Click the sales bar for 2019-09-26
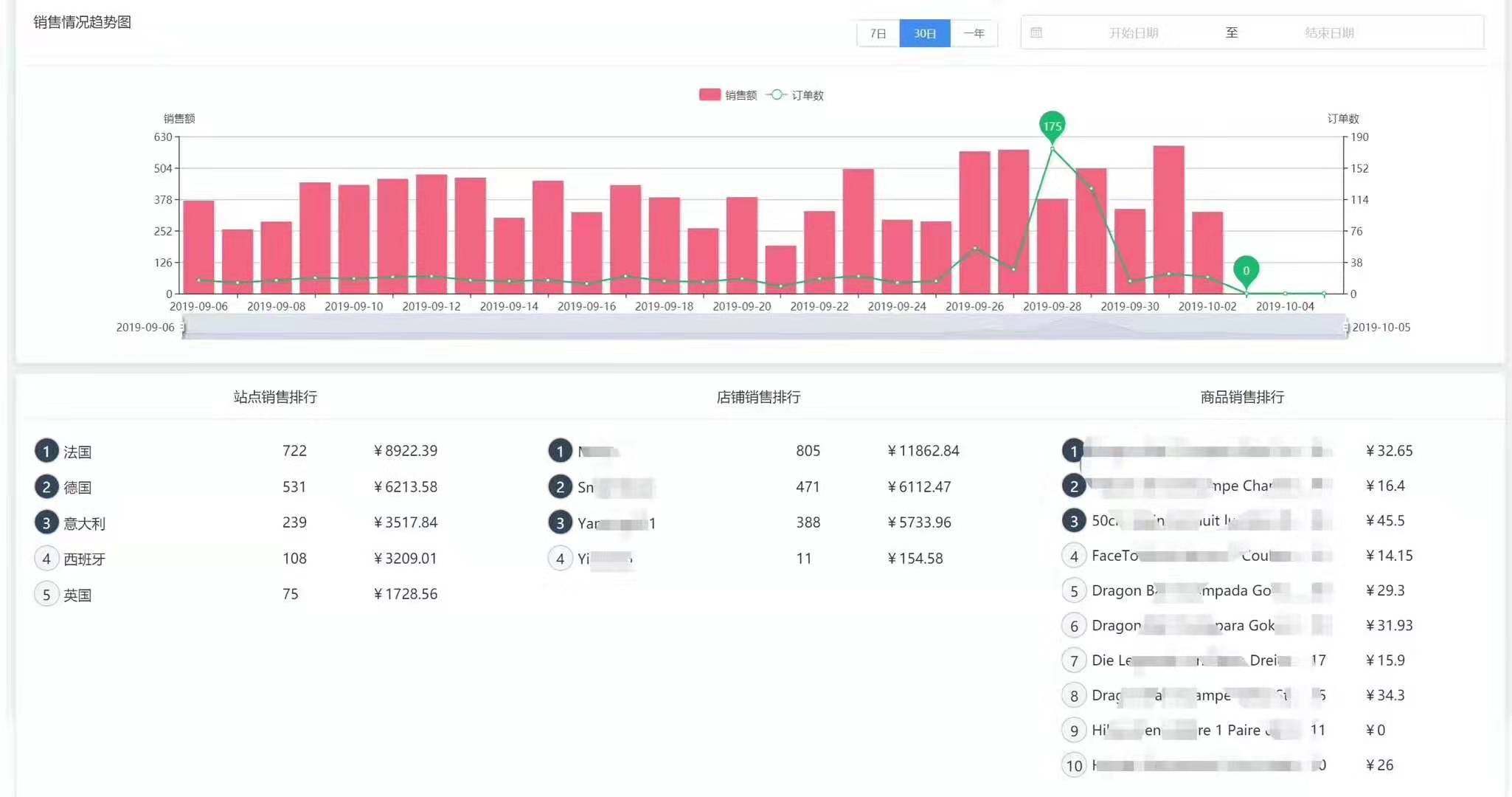The width and height of the screenshot is (1512, 797). pyautogui.click(x=975, y=223)
